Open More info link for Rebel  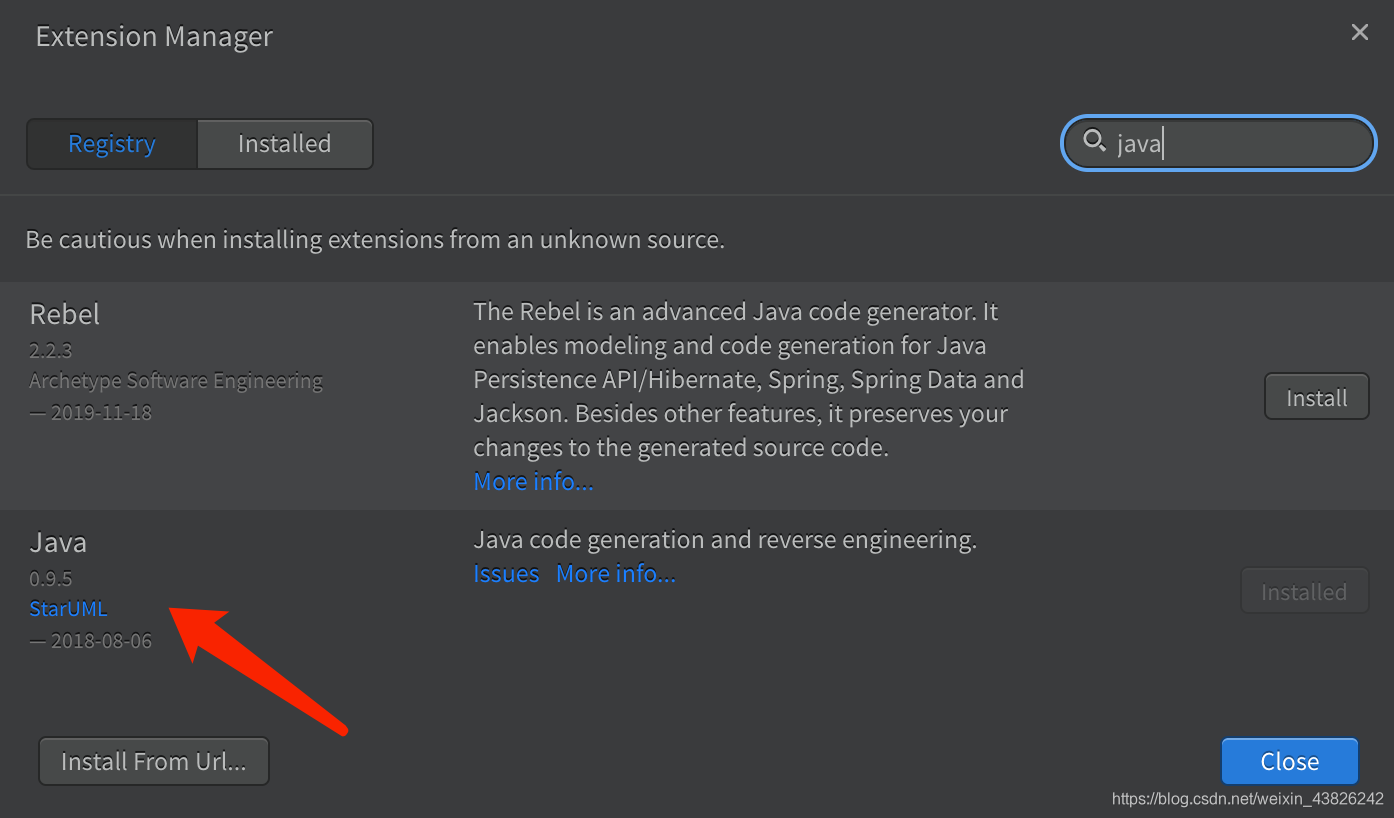[x=533, y=481]
